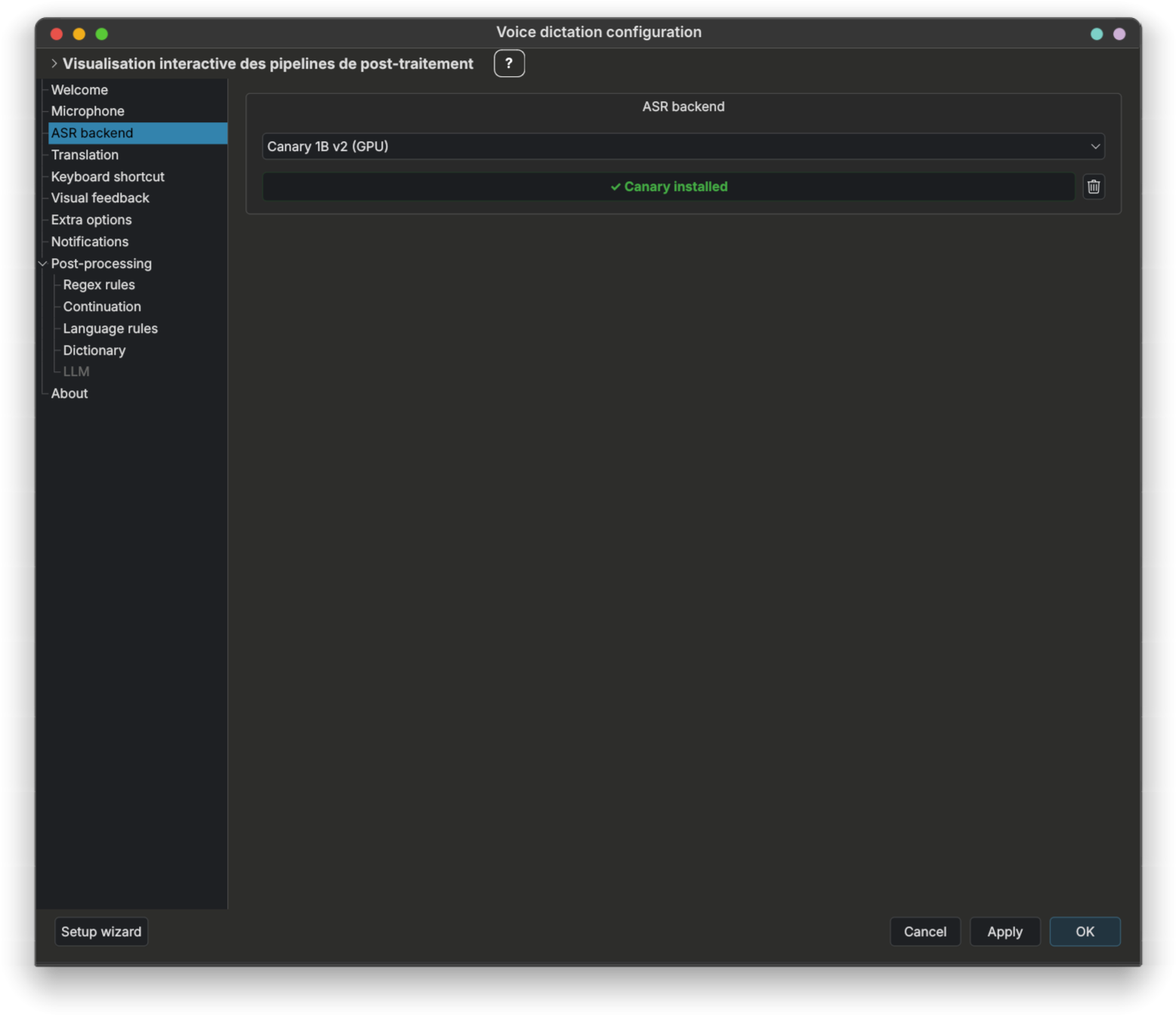Select the Post-processing tree item
This screenshot has height=1016, width=1176.
click(x=101, y=263)
